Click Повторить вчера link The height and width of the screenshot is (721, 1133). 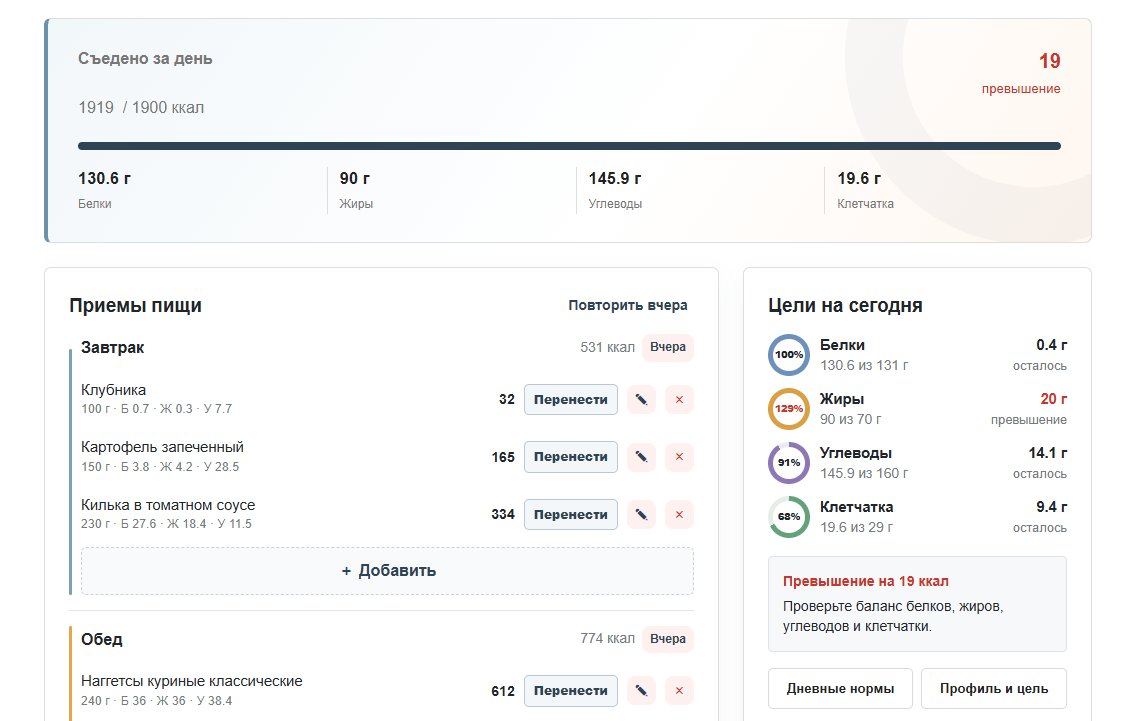(628, 306)
